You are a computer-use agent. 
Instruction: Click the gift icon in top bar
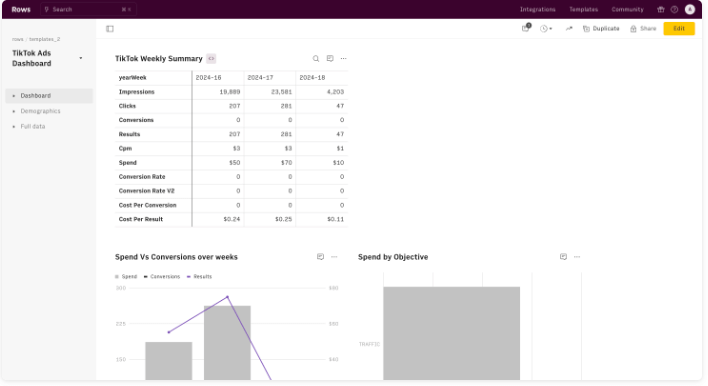pyautogui.click(x=661, y=9)
